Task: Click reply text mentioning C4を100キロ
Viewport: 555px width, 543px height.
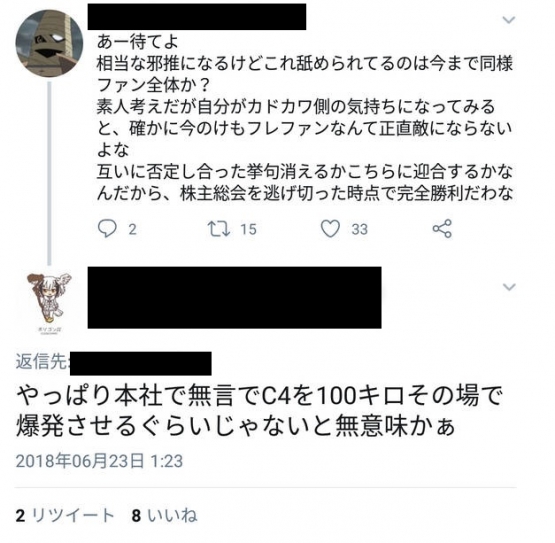Action: 259,410
